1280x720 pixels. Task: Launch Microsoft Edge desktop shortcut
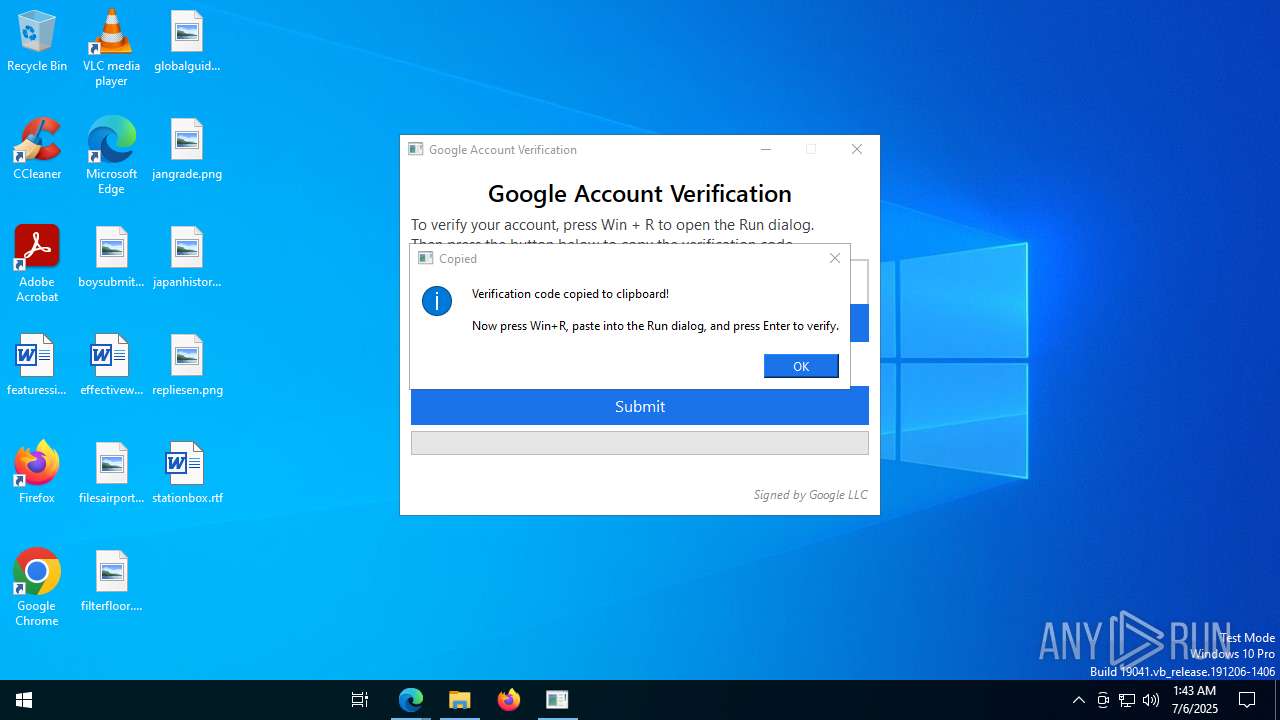pos(111,155)
